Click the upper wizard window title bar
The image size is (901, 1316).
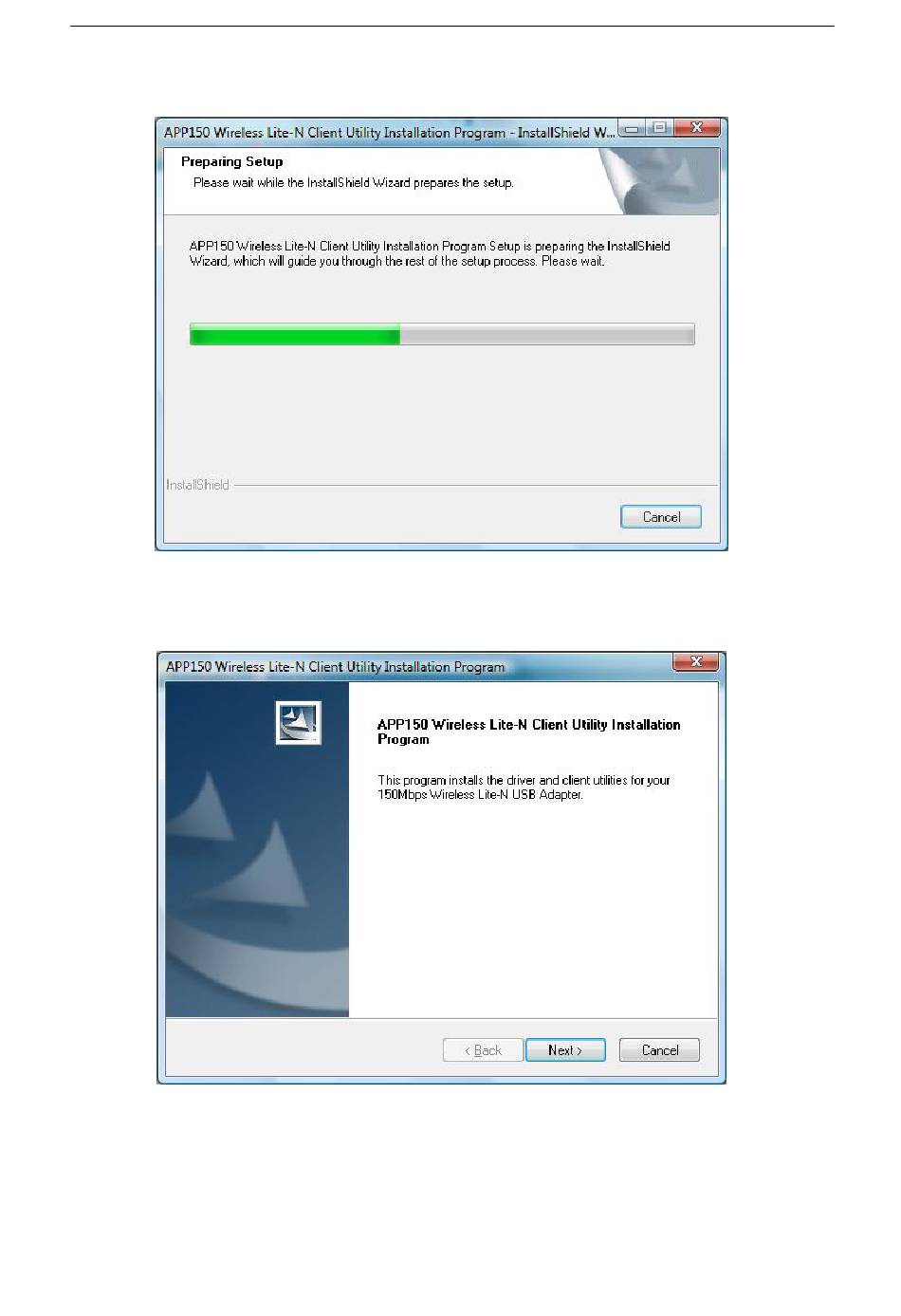pos(389,133)
